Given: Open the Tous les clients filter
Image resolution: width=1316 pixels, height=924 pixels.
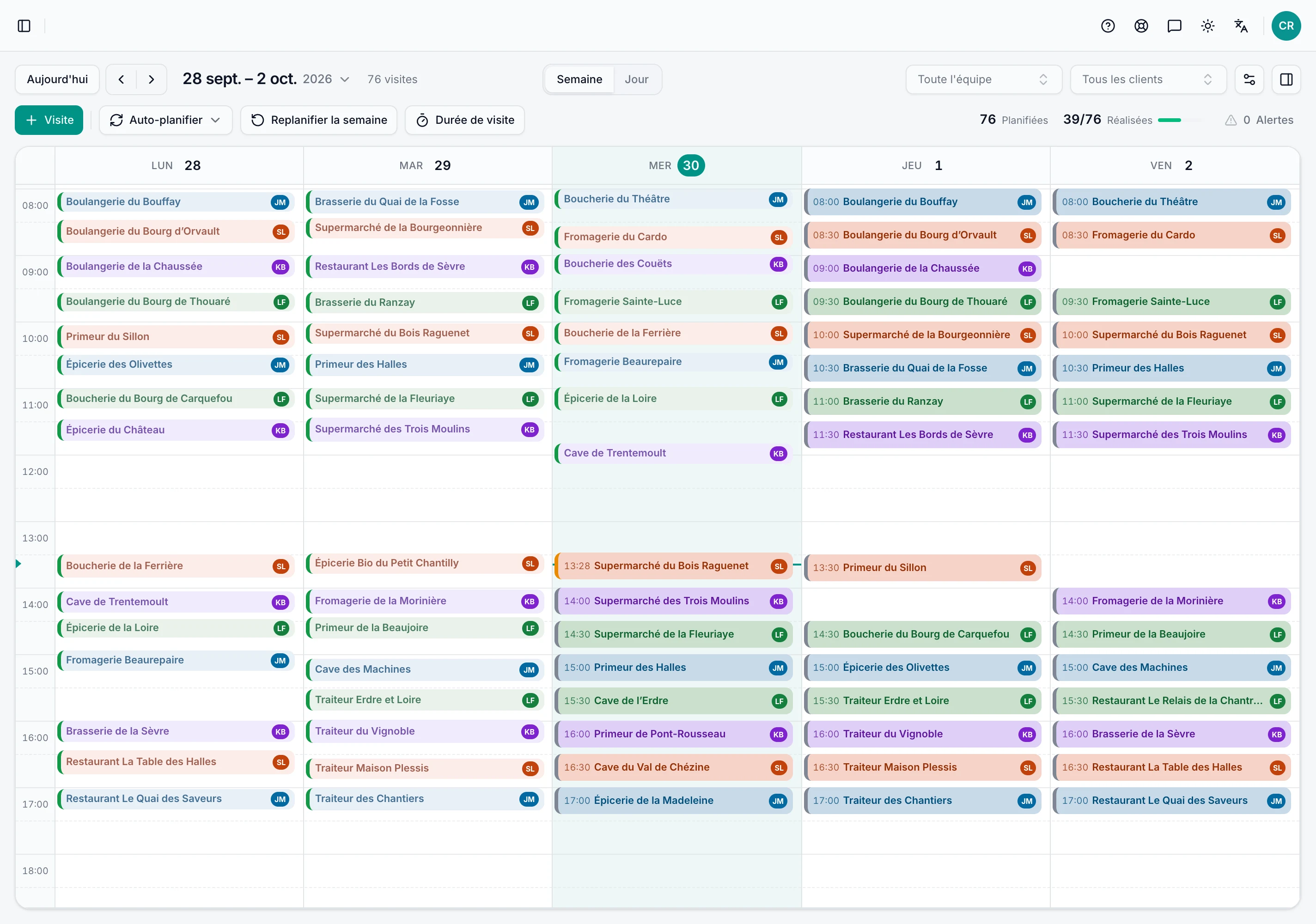Looking at the screenshot, I should click(x=1148, y=79).
